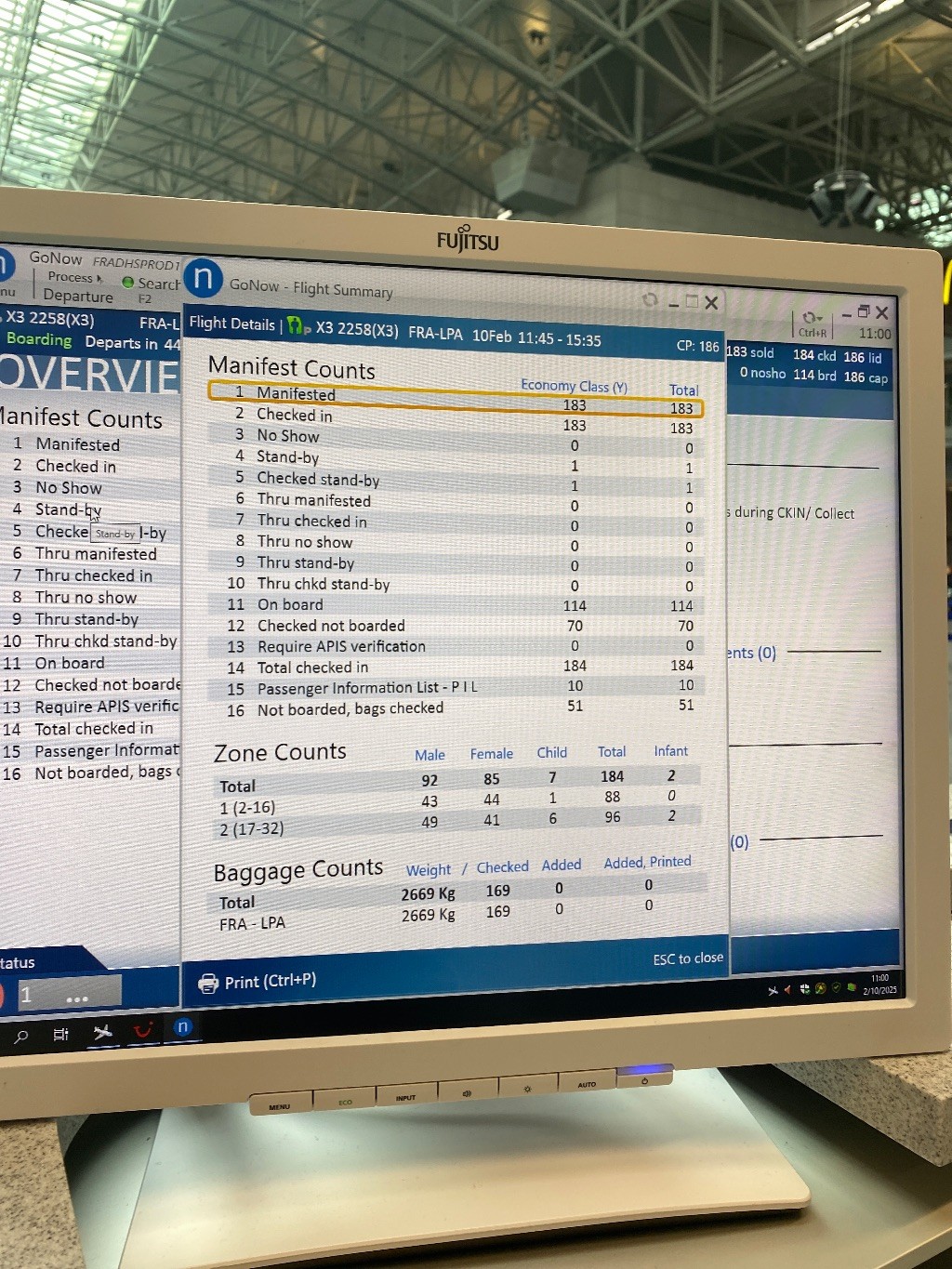Select the Departure menu item

tap(78, 297)
